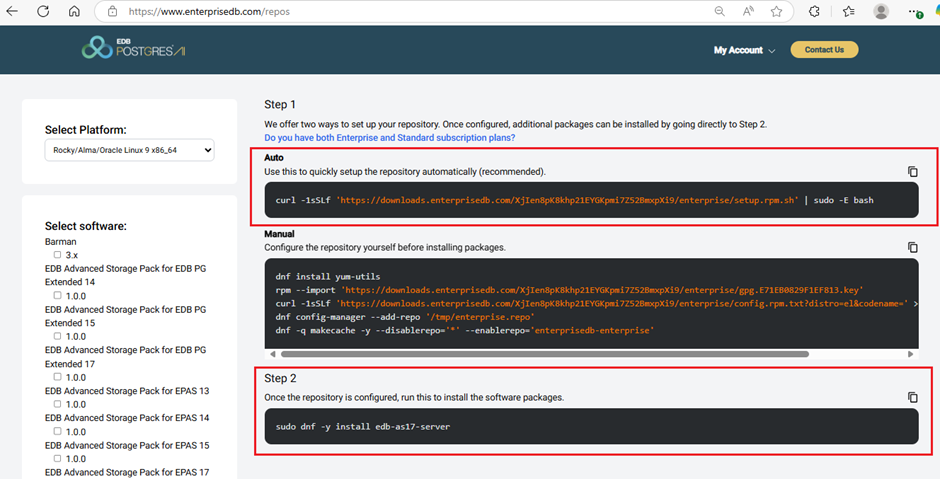Check 1.0.0 under Storage Pack for EDB PG Extended 17
940x479 pixels.
point(58,377)
